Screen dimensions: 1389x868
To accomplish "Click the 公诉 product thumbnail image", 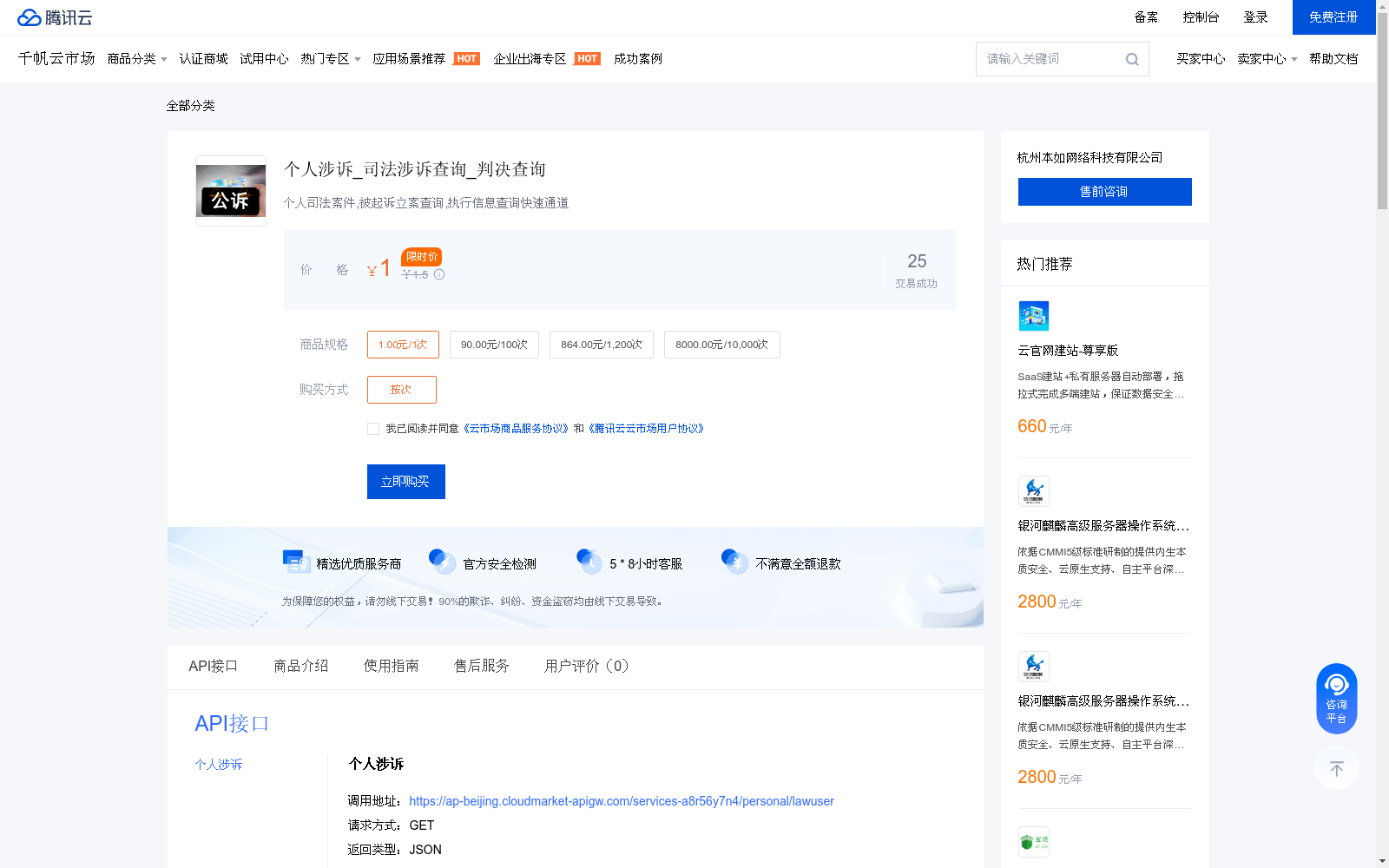I will coord(231,191).
